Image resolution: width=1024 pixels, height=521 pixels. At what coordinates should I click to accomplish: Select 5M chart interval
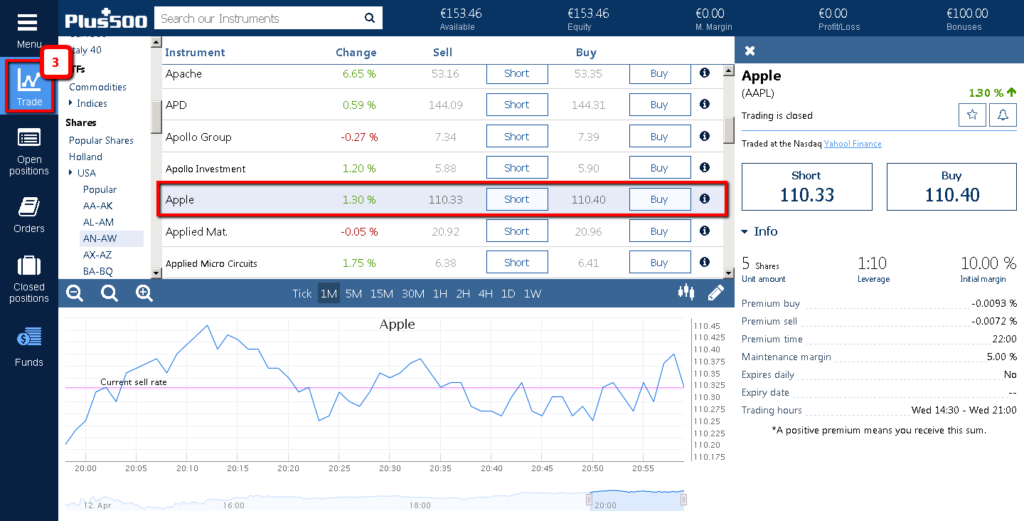[353, 294]
